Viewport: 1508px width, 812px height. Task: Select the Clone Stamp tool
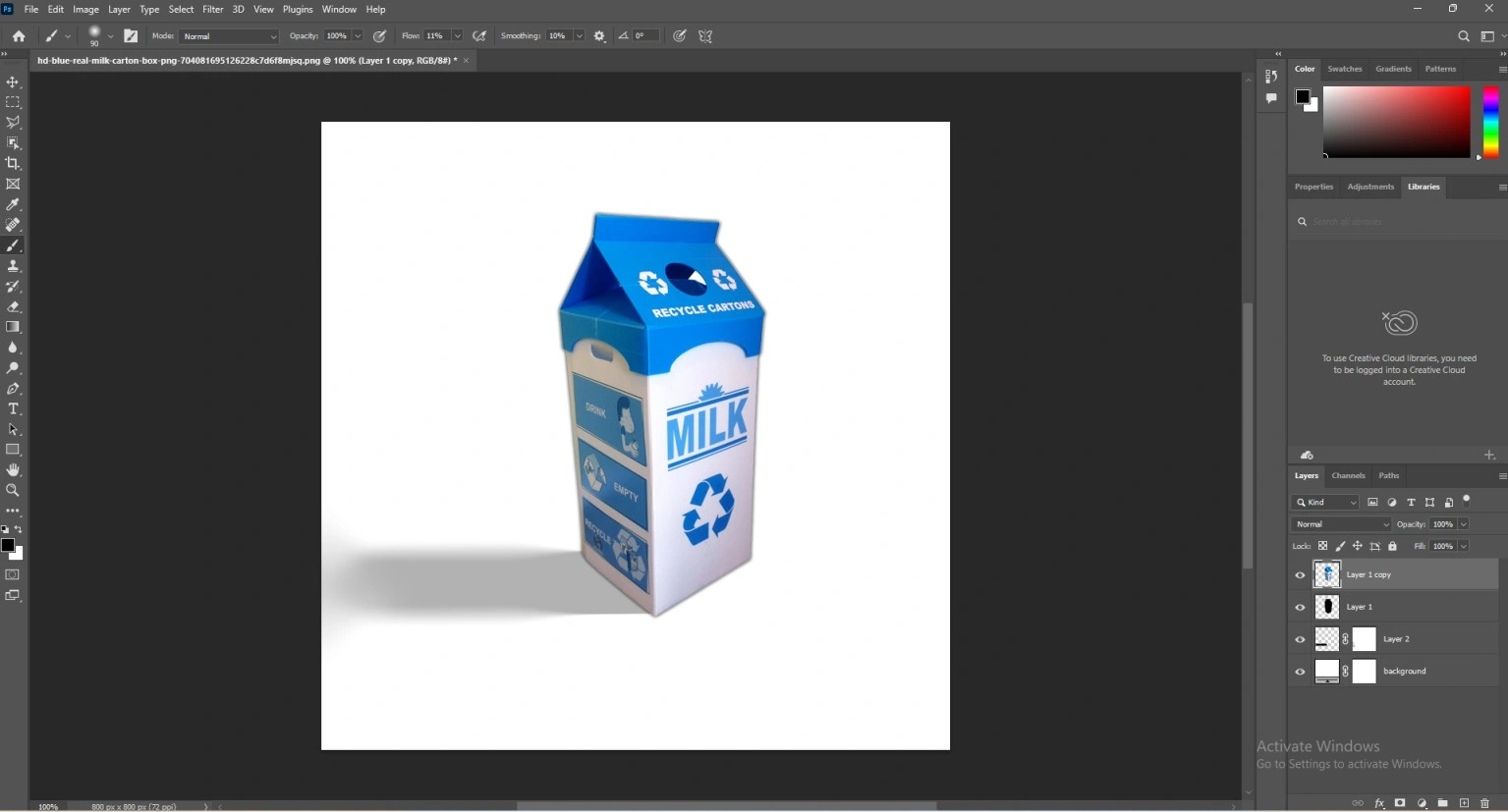(x=13, y=266)
